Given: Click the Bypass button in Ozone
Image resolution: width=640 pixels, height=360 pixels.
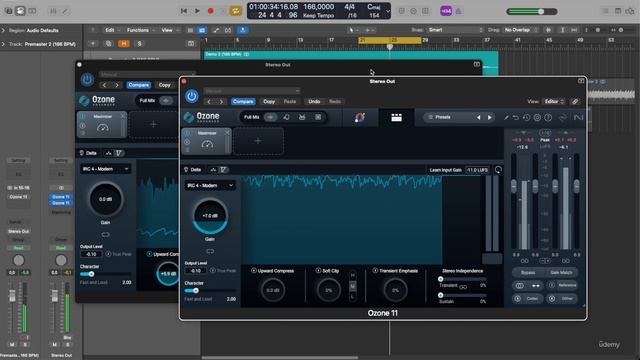Looking at the screenshot, I should [x=528, y=272].
